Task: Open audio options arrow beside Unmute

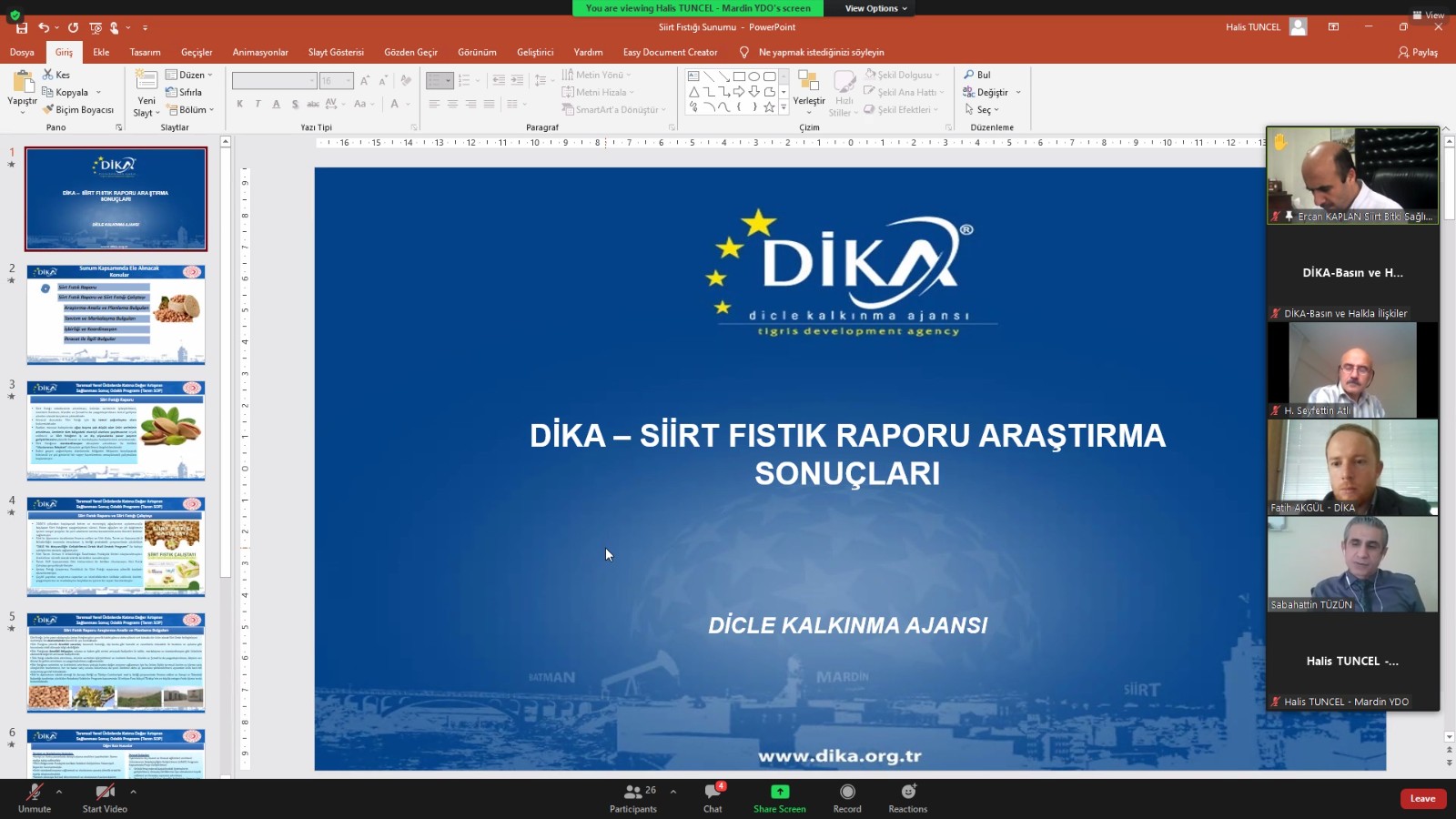Action: [59, 791]
